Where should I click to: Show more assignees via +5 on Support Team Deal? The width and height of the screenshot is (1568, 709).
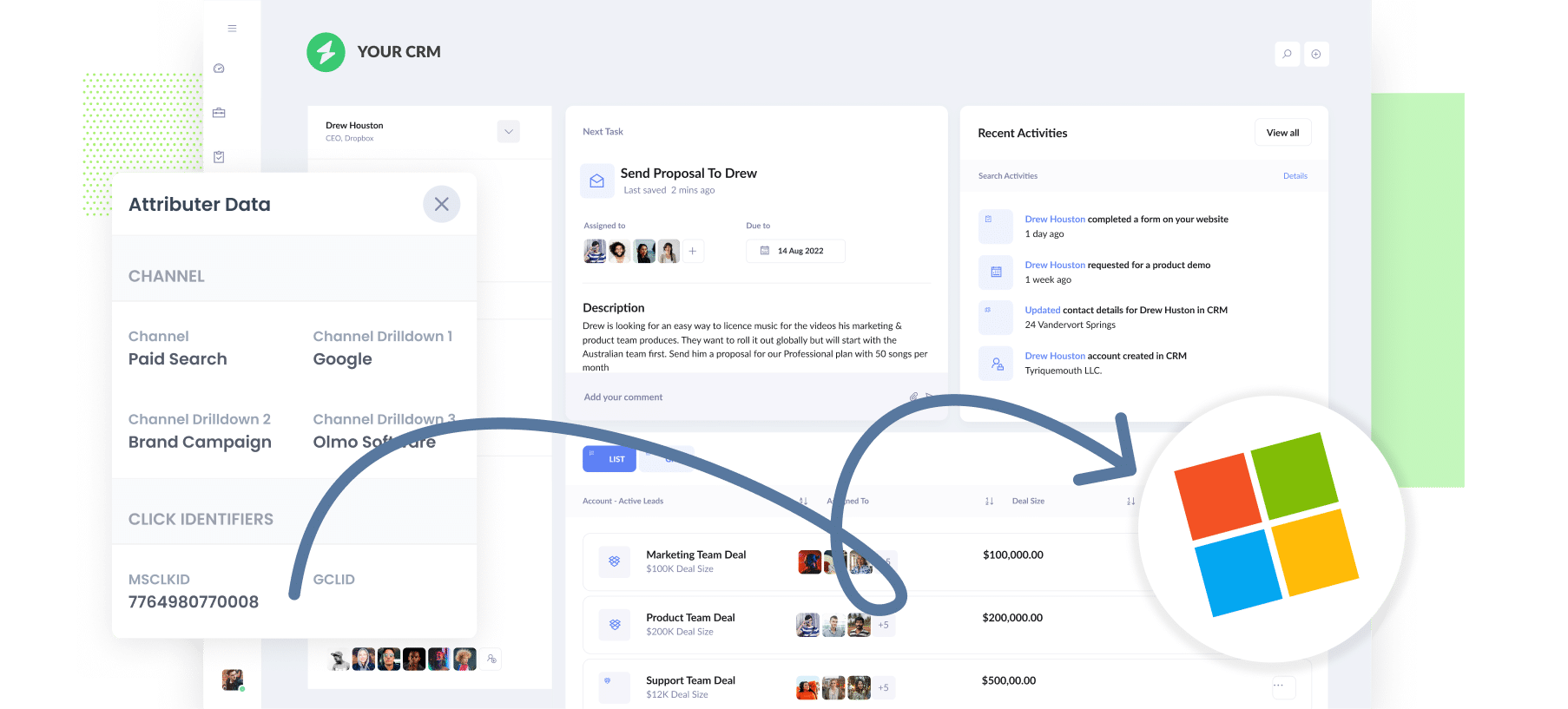pos(883,688)
